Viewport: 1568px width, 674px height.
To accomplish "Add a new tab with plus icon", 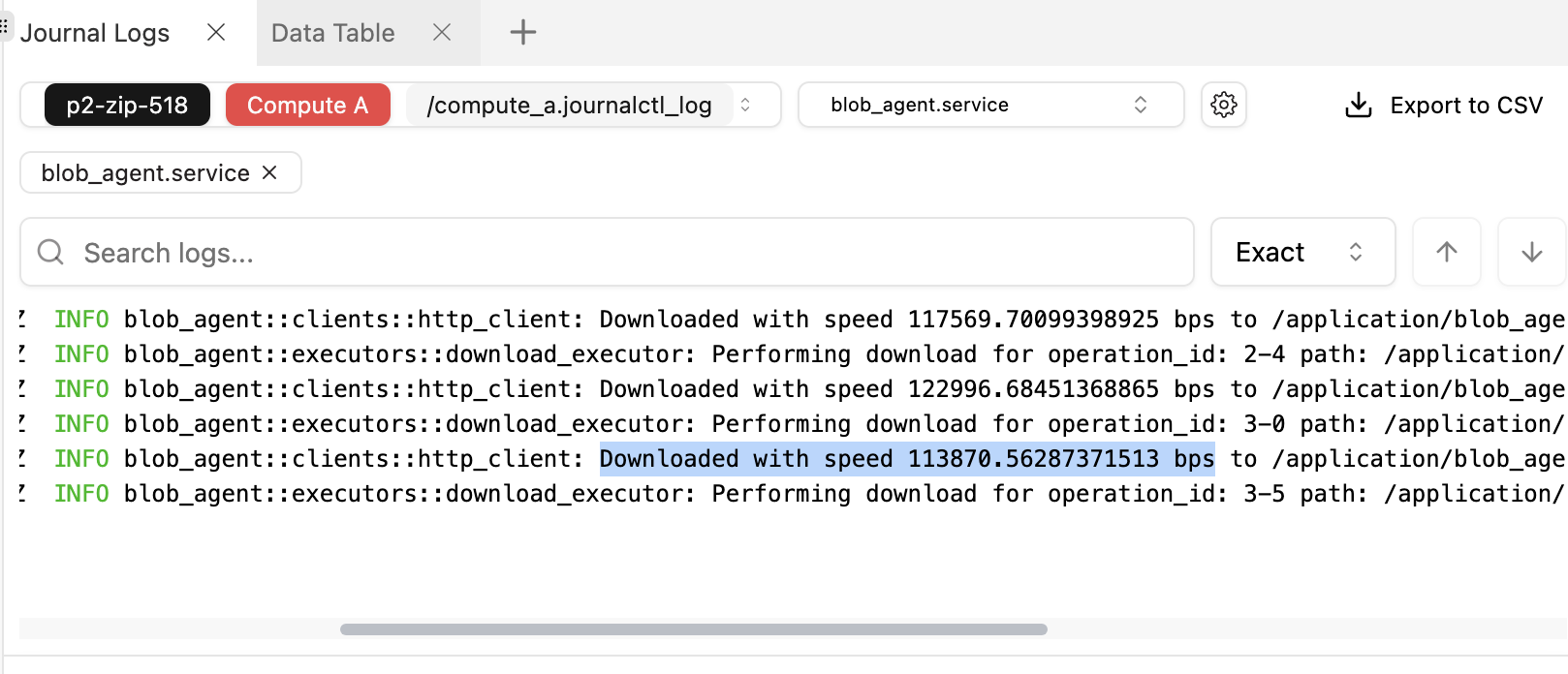I will pos(523,33).
